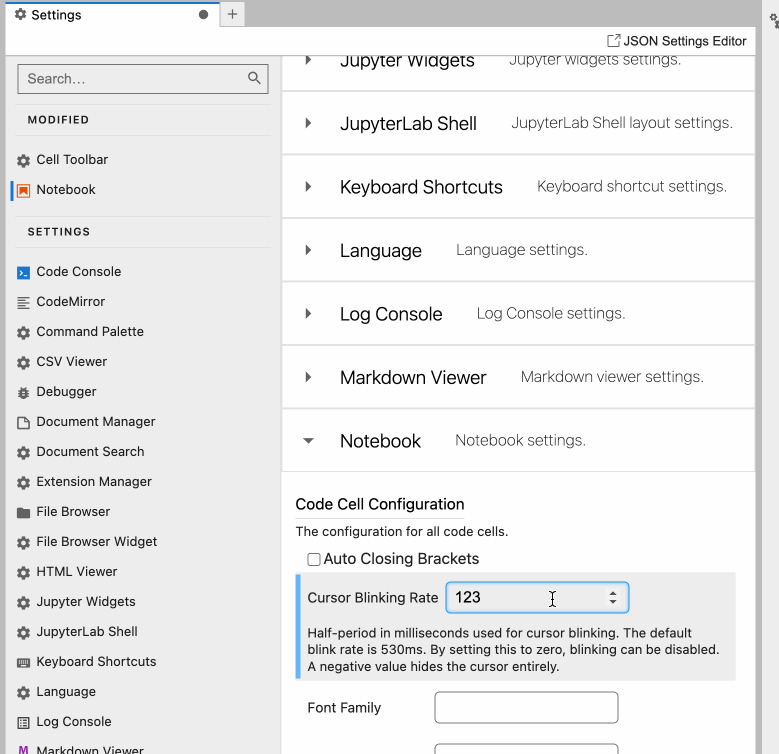Open Jupyter Widgets settings in sidebar
The height and width of the screenshot is (754, 779).
[x=85, y=602]
